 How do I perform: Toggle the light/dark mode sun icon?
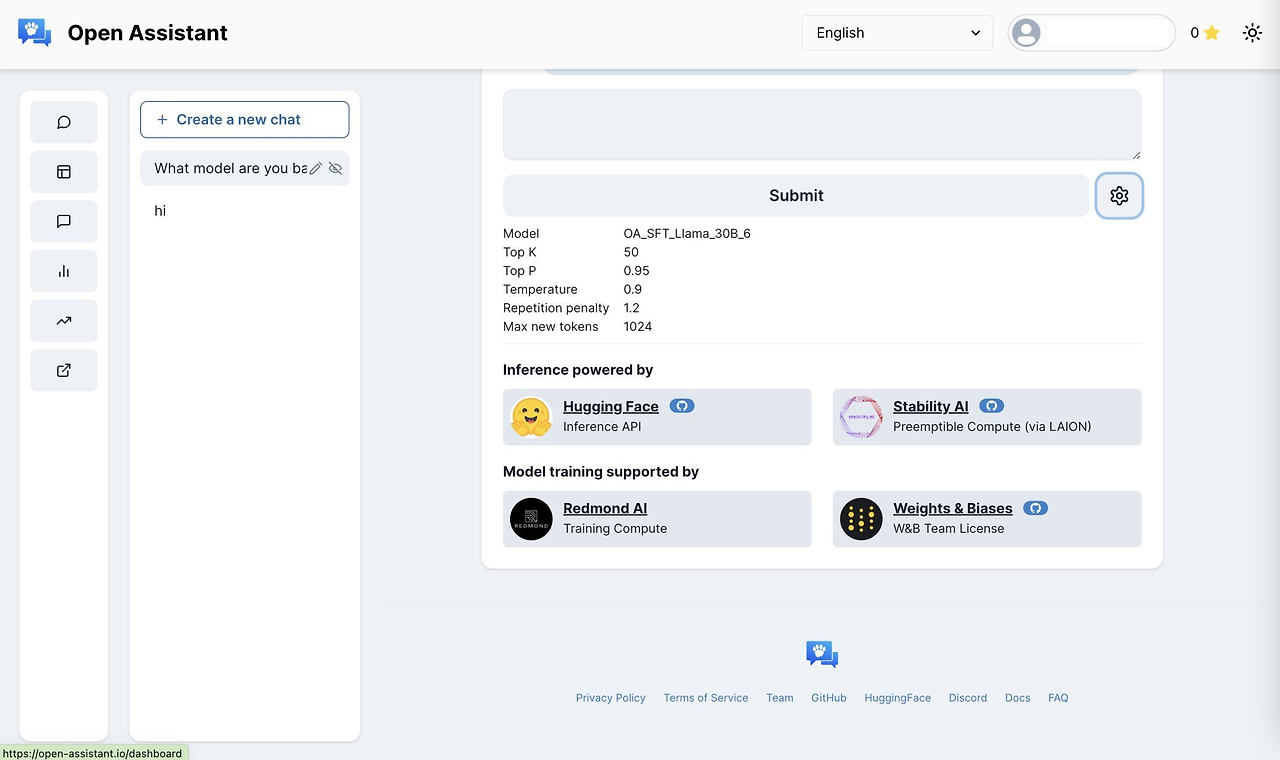click(x=1252, y=33)
